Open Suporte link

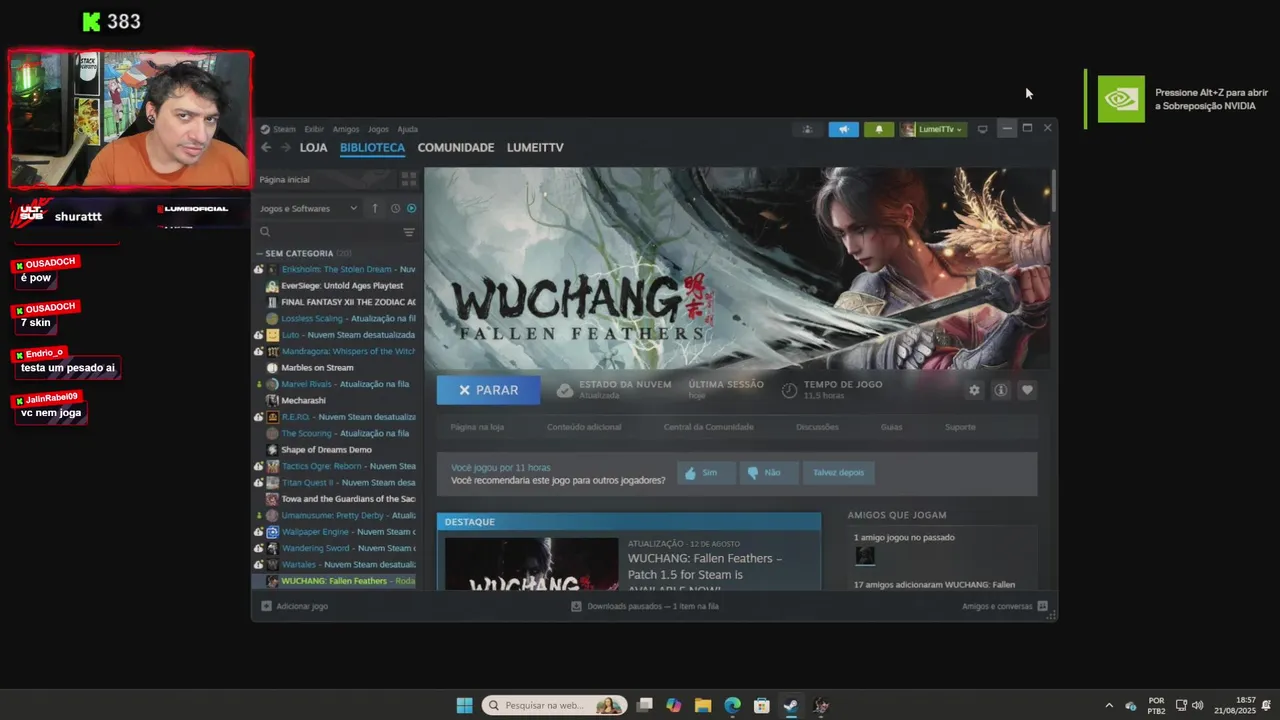point(960,427)
